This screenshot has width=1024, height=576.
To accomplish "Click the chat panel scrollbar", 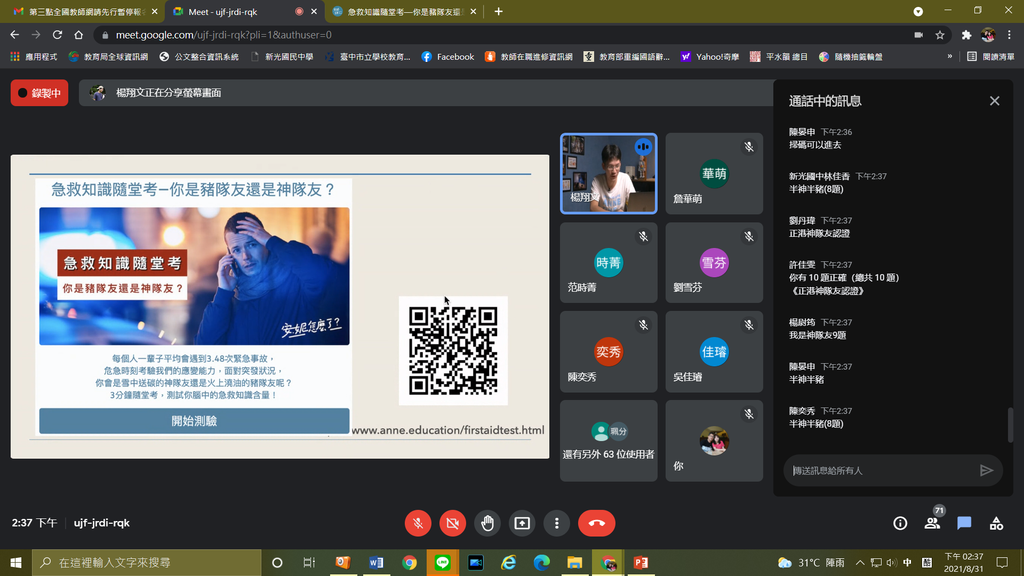I will (x=1010, y=424).
